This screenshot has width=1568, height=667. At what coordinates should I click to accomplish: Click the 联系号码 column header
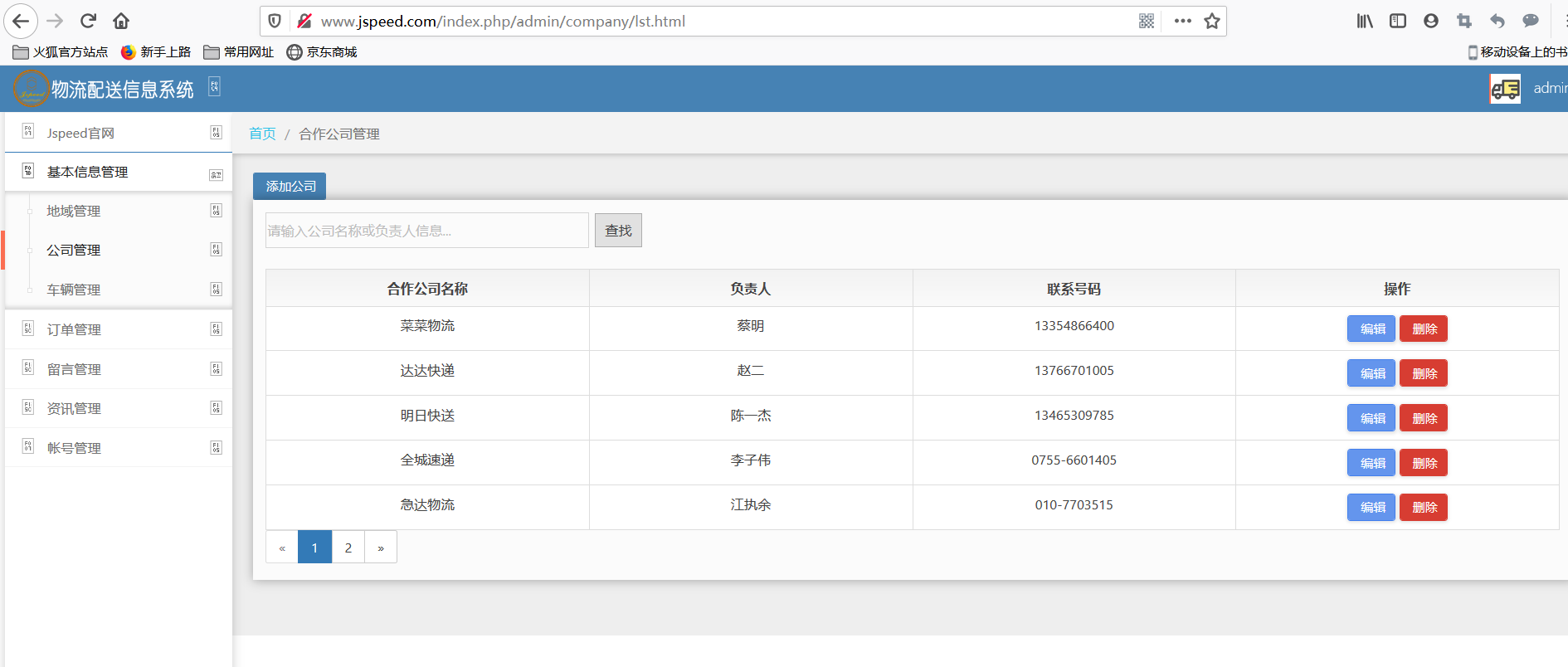(1074, 289)
